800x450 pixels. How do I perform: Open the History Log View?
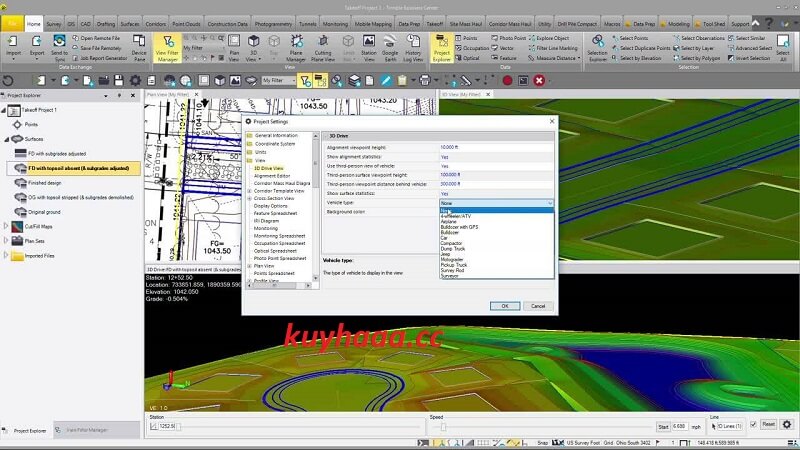coord(413,48)
